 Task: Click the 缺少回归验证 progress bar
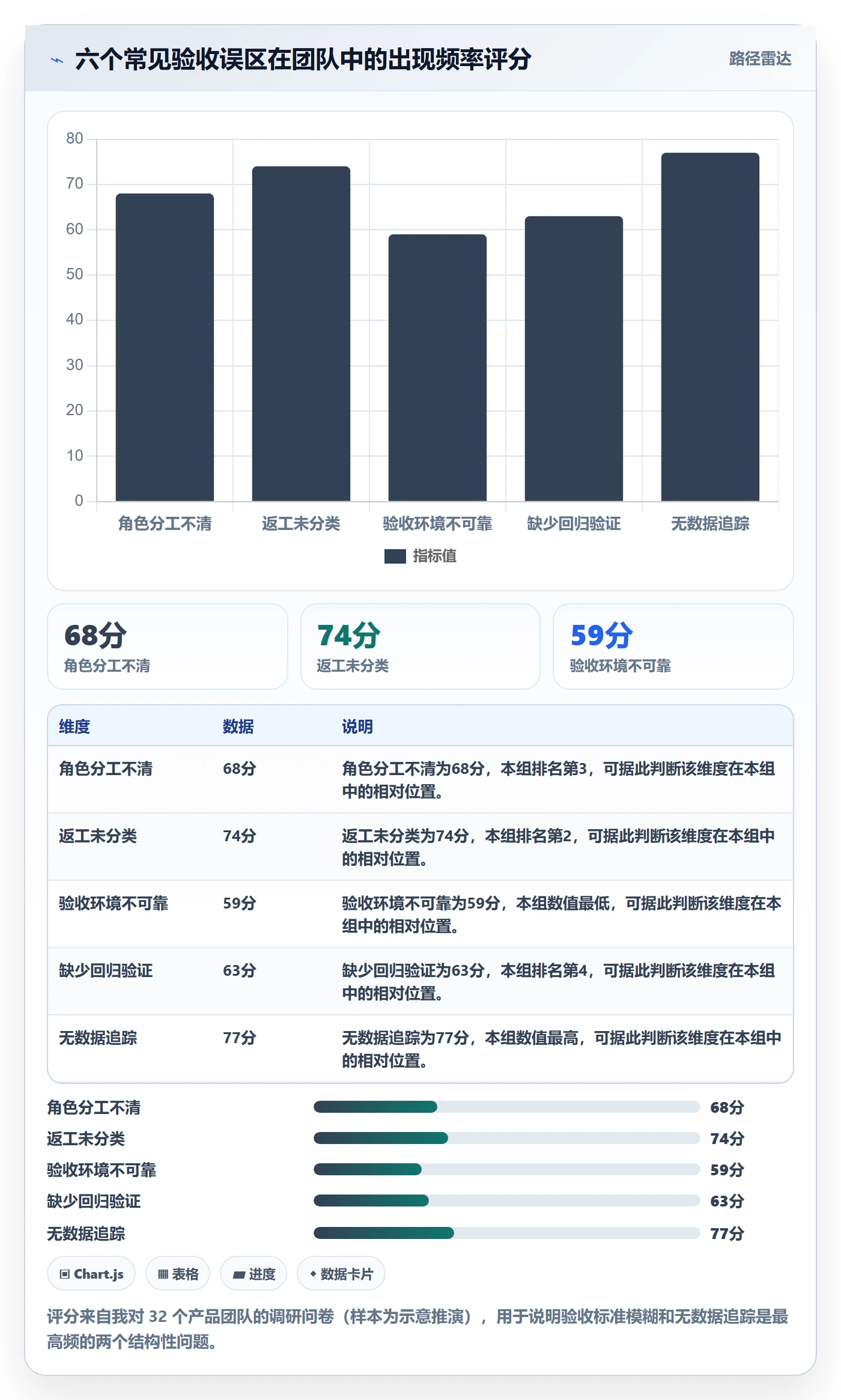506,1201
